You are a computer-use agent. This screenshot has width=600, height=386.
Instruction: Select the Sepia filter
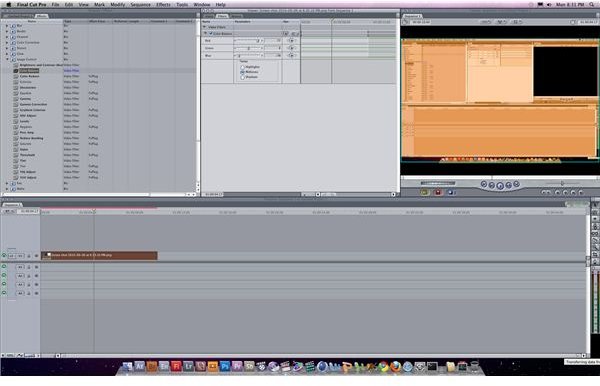pyautogui.click(x=24, y=149)
